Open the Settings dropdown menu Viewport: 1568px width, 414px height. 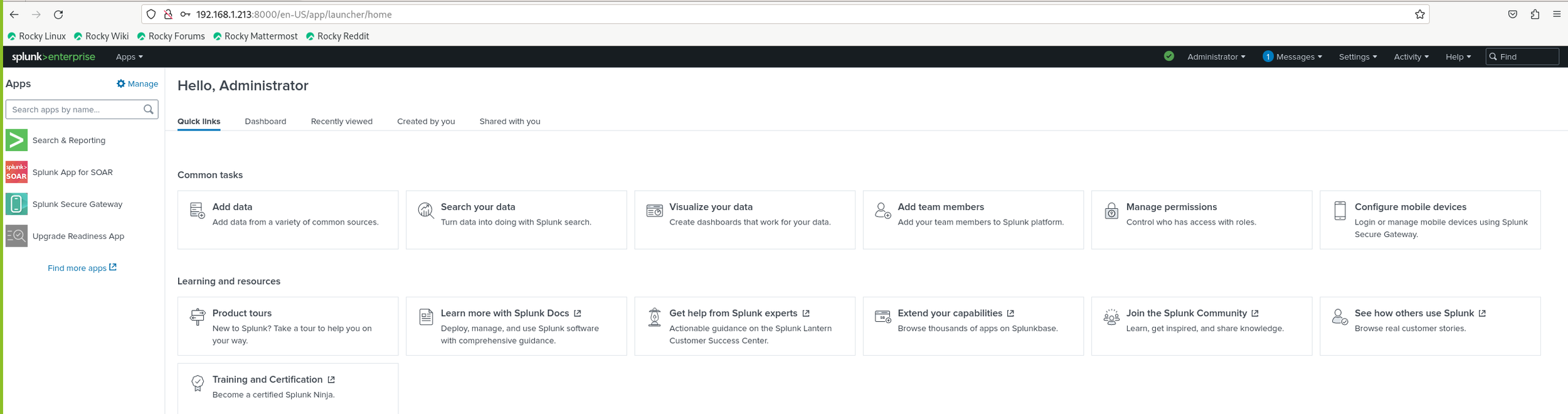point(1358,56)
